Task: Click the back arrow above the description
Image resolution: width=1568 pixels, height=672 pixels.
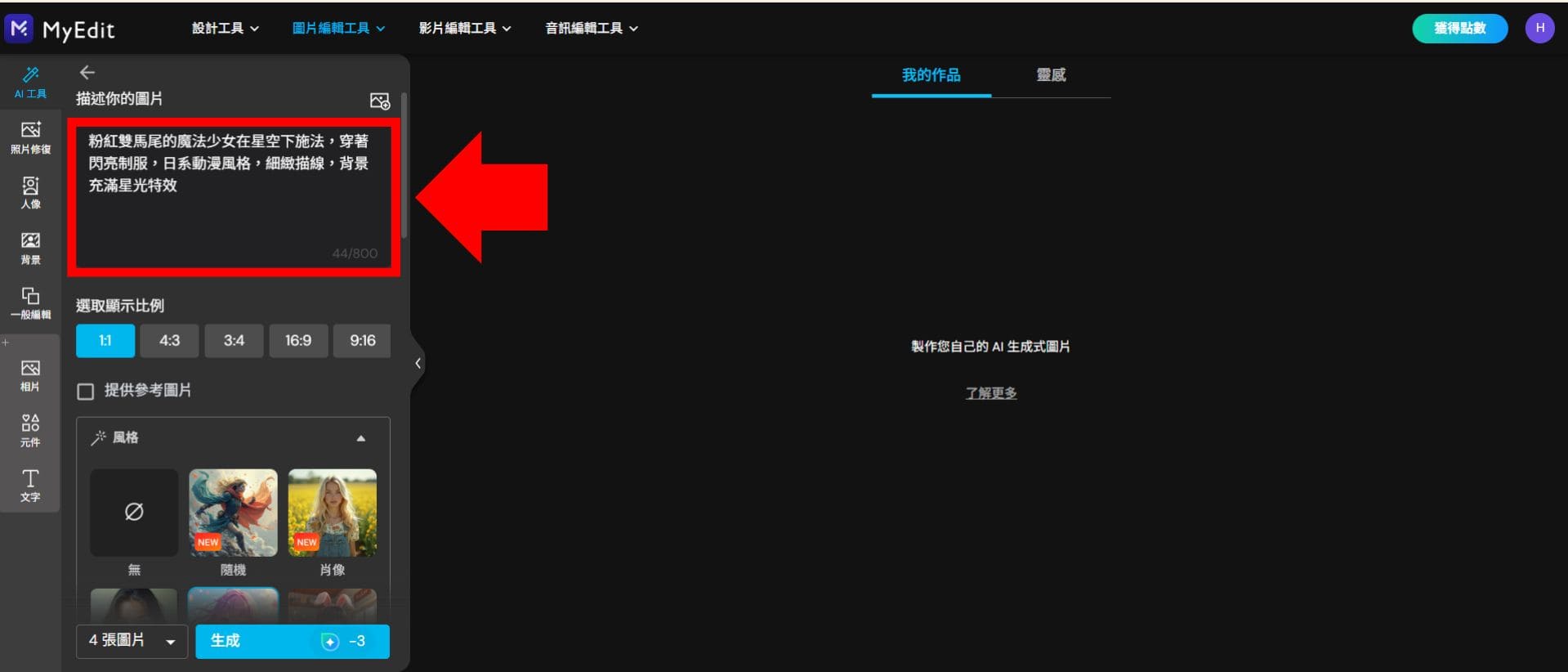Action: click(x=87, y=73)
